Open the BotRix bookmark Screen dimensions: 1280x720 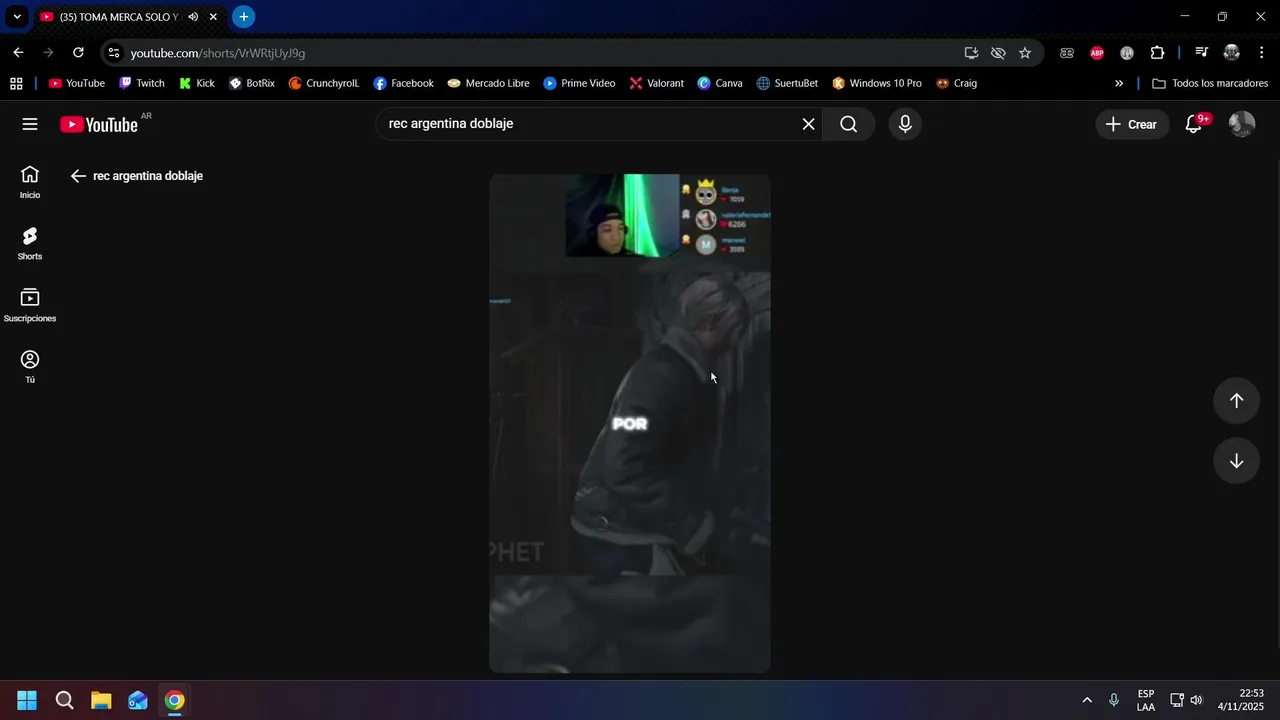pos(252,84)
